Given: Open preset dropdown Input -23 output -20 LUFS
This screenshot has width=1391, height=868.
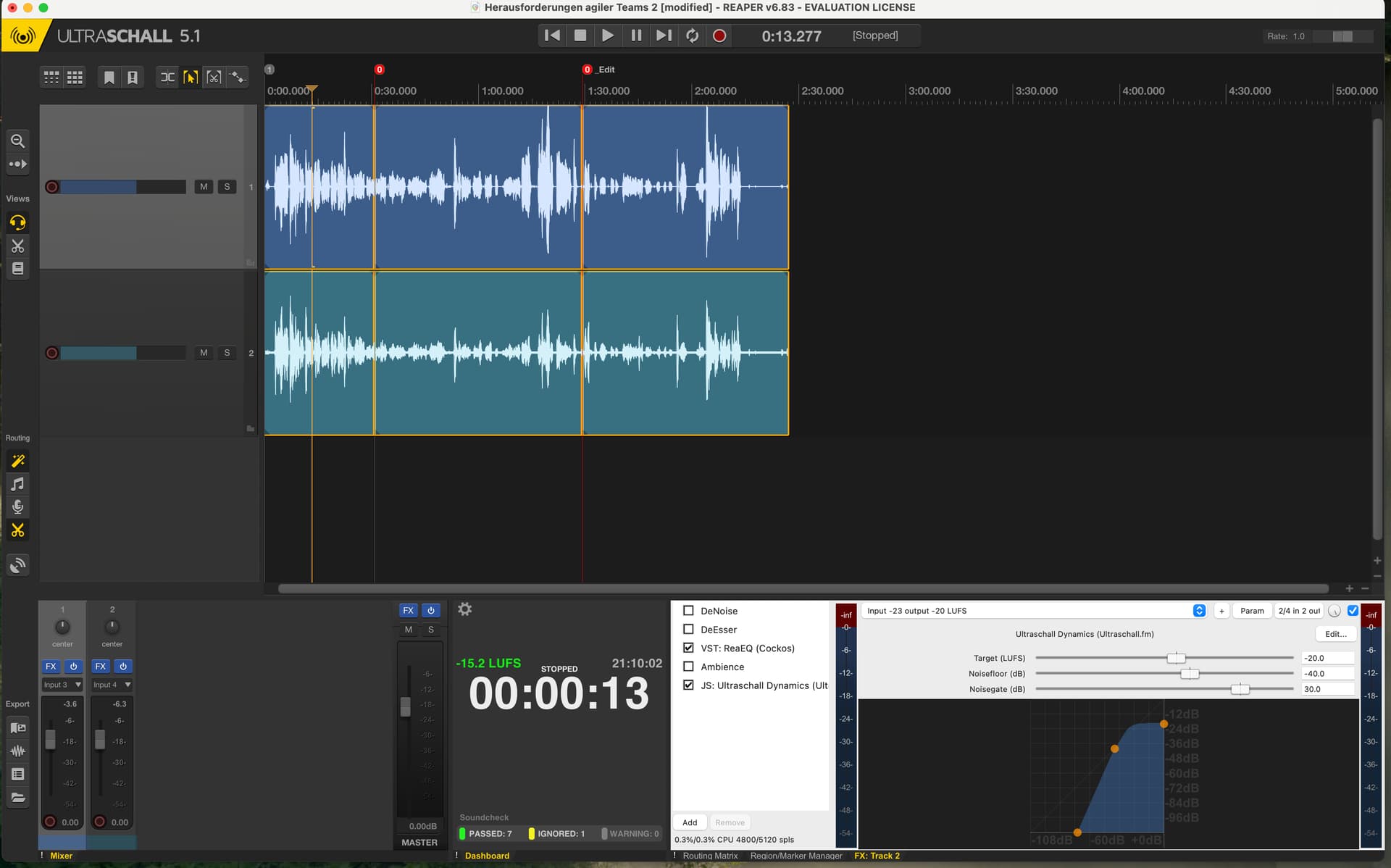Looking at the screenshot, I should click(x=1034, y=611).
